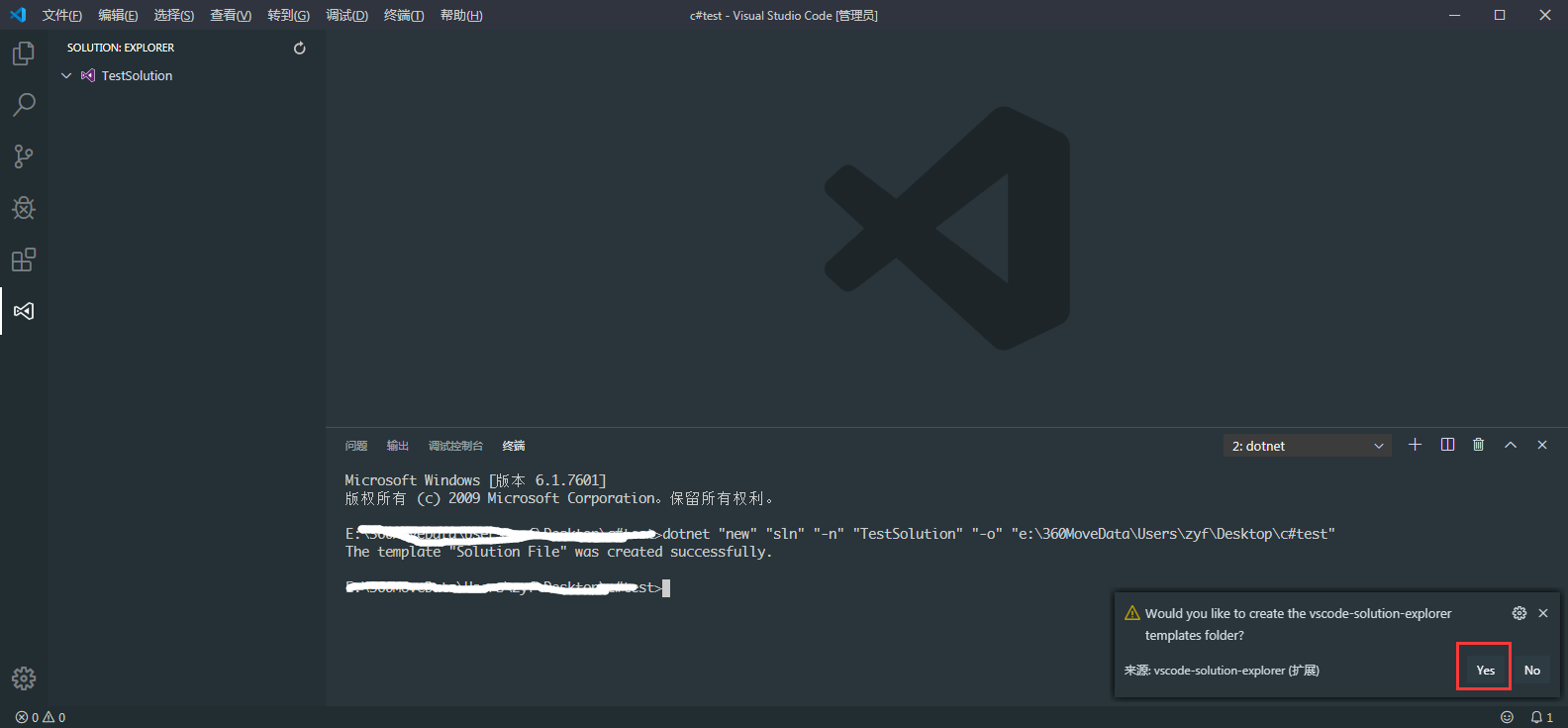
Task: Click the VS Code logo in the title bar
Action: pyautogui.click(x=17, y=15)
